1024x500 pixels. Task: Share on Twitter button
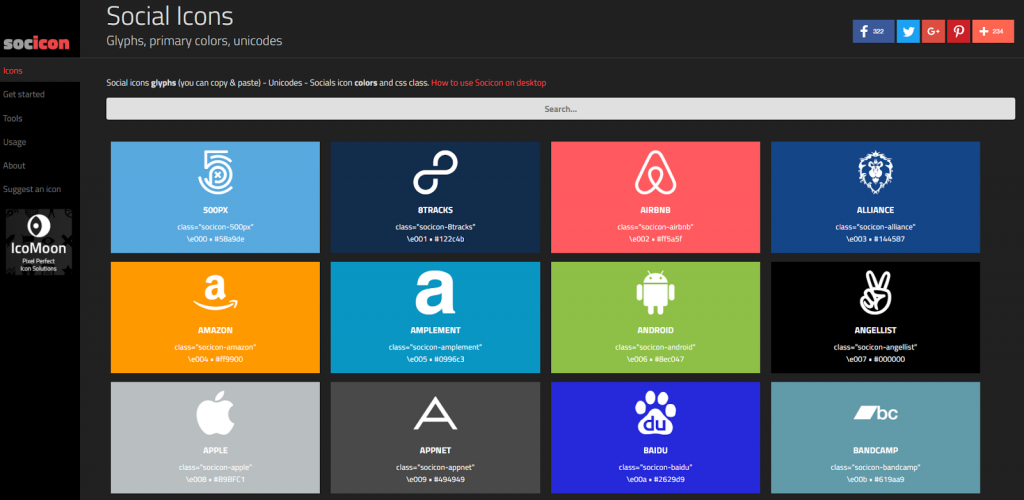click(908, 31)
